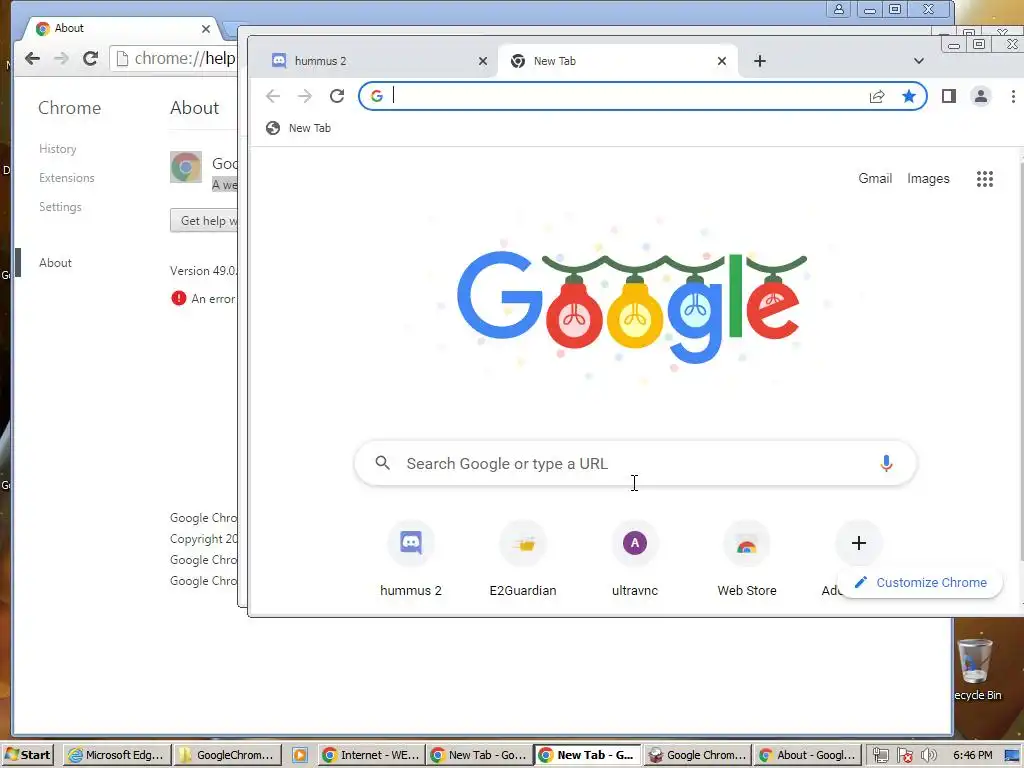This screenshot has width=1024, height=768.
Task: Click the Google G icon in the address bar
Action: [377, 97]
